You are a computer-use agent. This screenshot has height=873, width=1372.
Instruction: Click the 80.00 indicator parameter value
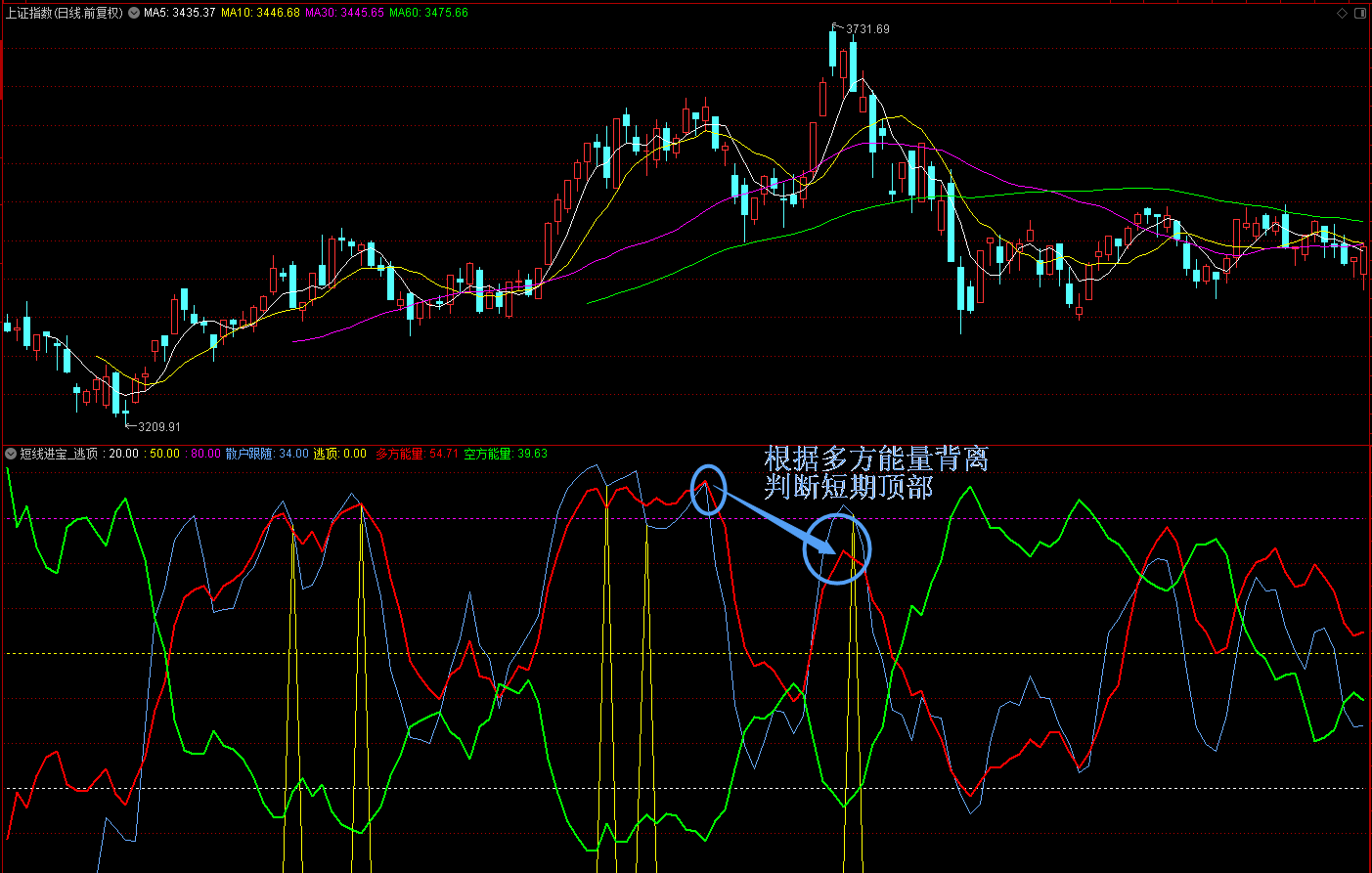[205, 454]
